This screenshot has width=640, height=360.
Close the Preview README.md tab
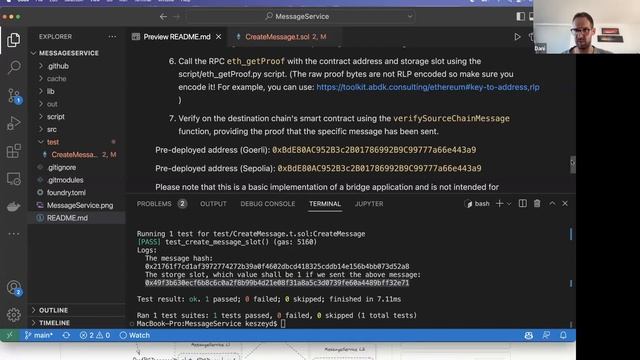pyautogui.click(x=219, y=37)
